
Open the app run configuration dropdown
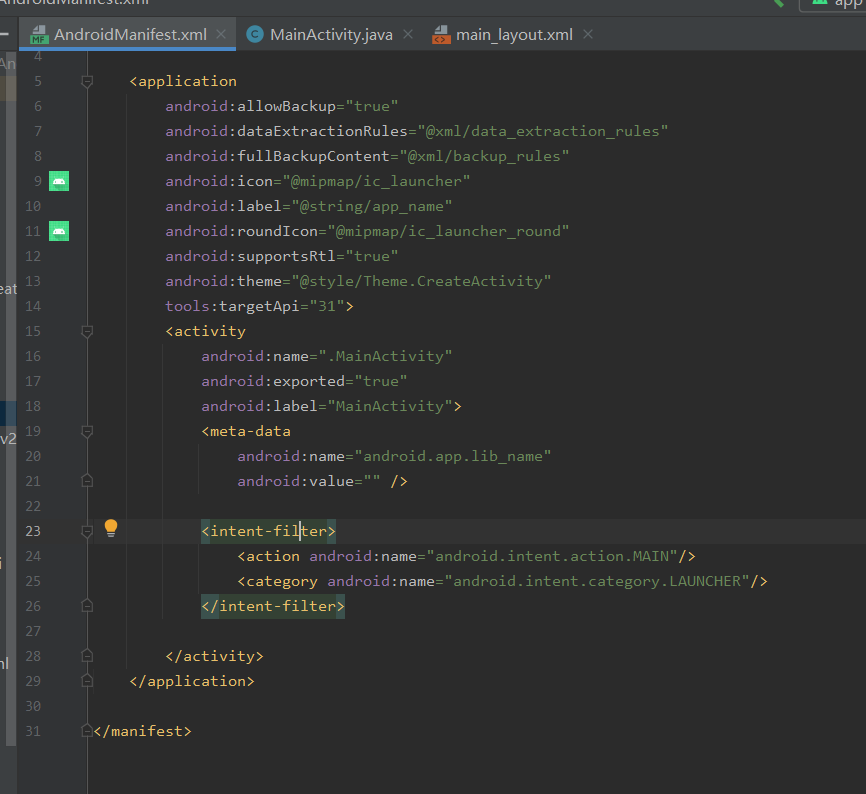[x=835, y=3]
